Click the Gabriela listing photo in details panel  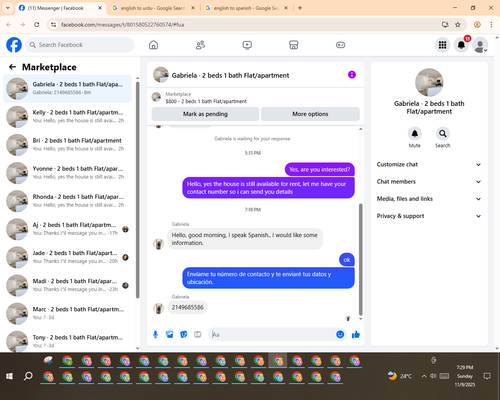coord(429,82)
